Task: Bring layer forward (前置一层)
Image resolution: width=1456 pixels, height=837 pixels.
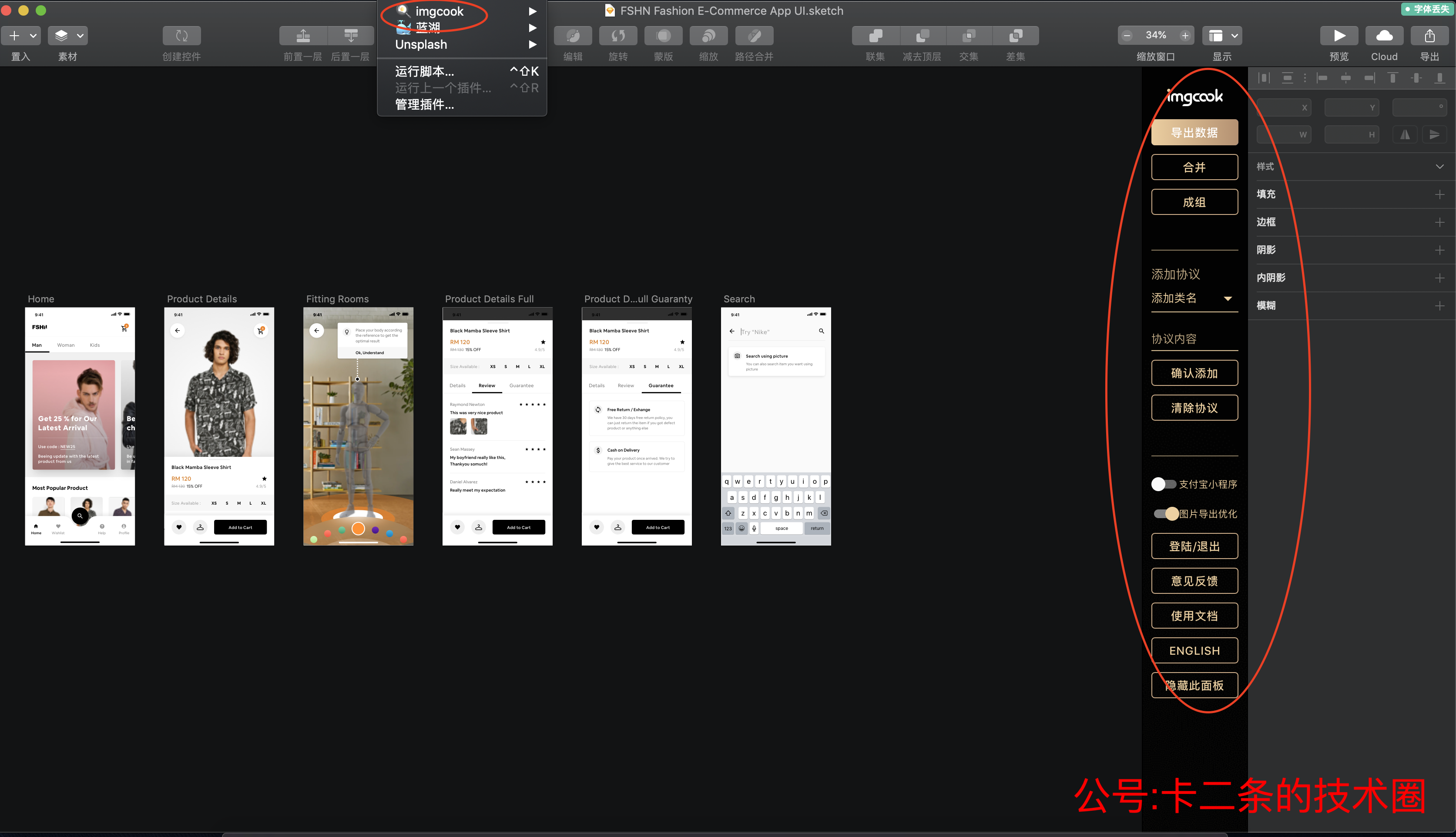Action: click(x=303, y=36)
